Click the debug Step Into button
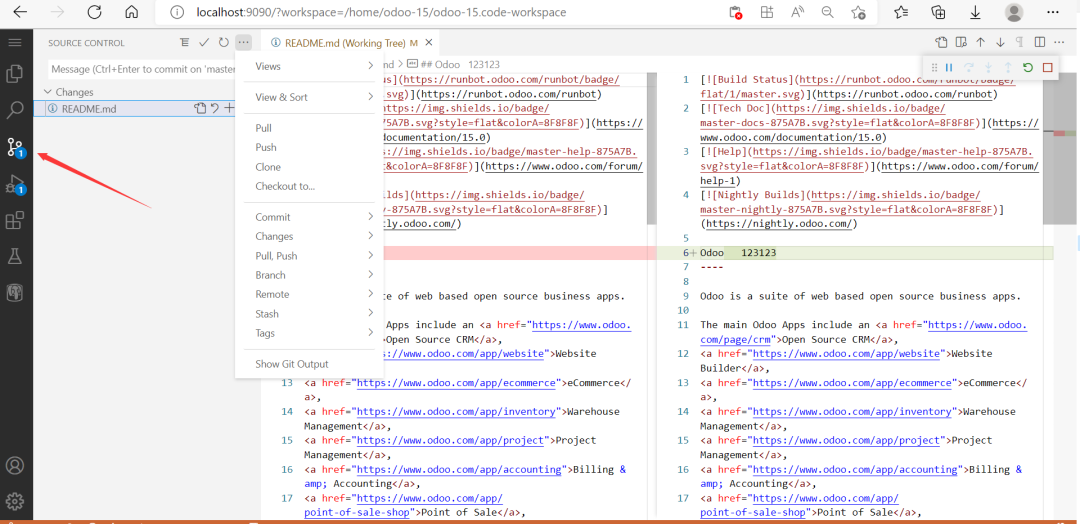 [x=988, y=67]
